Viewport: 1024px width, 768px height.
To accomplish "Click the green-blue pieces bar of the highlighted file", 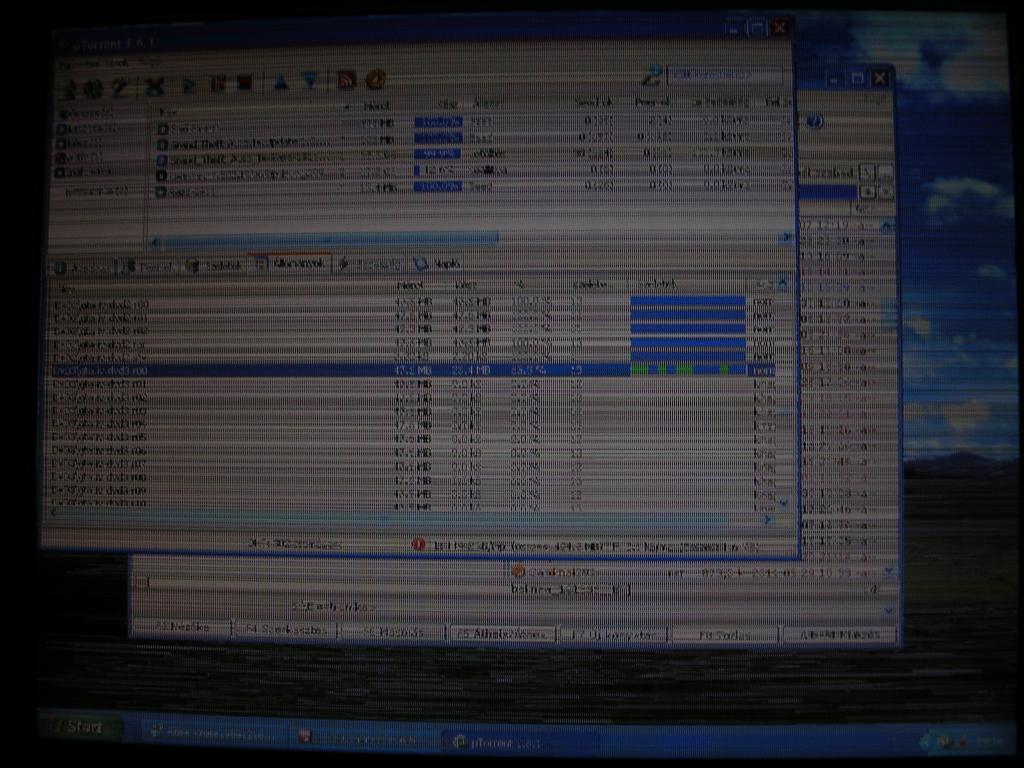I will pos(688,370).
